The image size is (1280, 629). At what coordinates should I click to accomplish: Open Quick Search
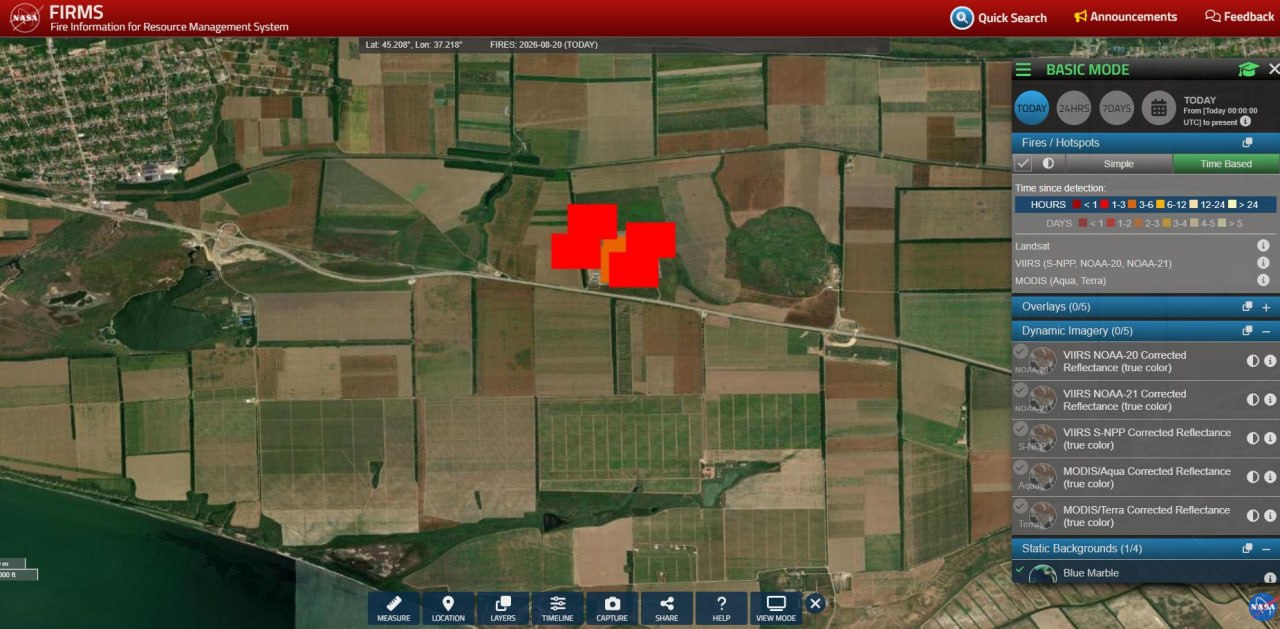click(999, 17)
